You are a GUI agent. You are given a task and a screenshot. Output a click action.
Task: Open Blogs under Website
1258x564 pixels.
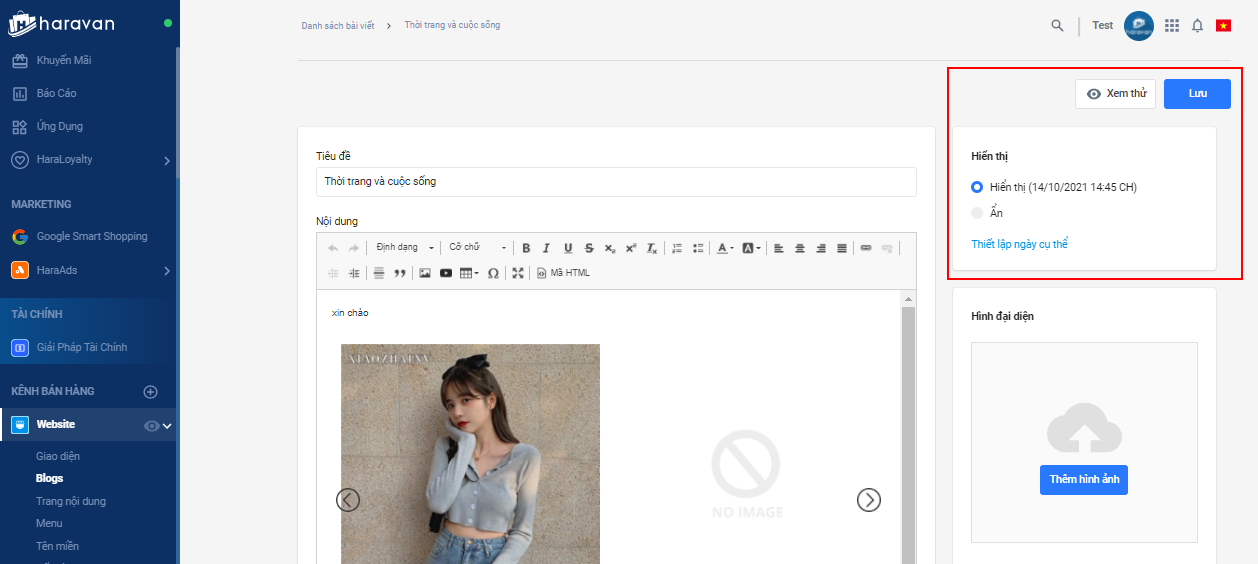[50, 478]
